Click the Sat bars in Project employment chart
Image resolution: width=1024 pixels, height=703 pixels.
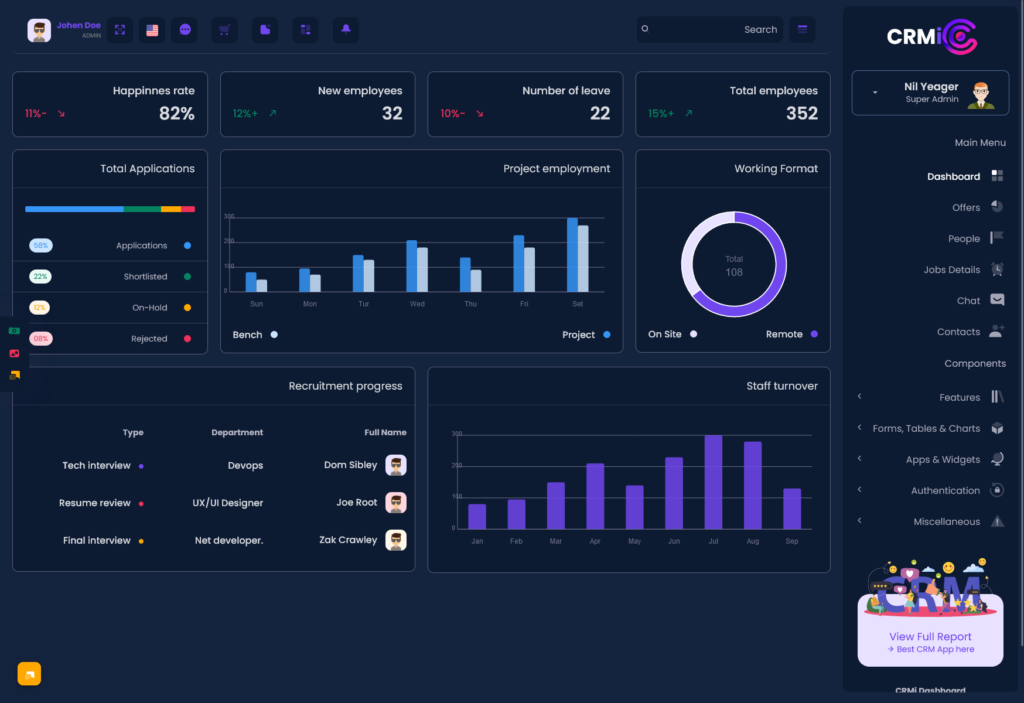click(x=577, y=255)
